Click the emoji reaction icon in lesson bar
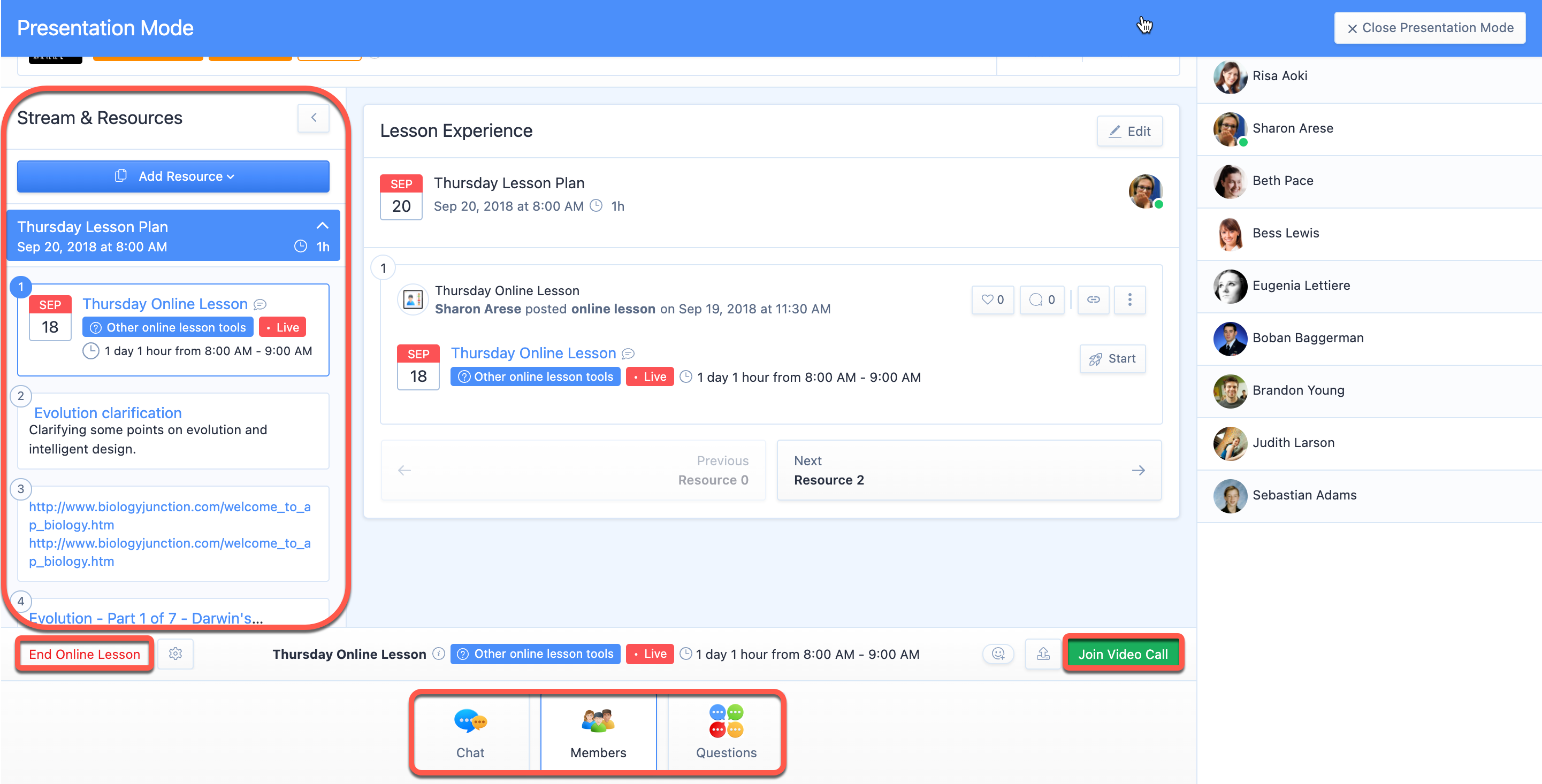The height and width of the screenshot is (784, 1542). 998,654
